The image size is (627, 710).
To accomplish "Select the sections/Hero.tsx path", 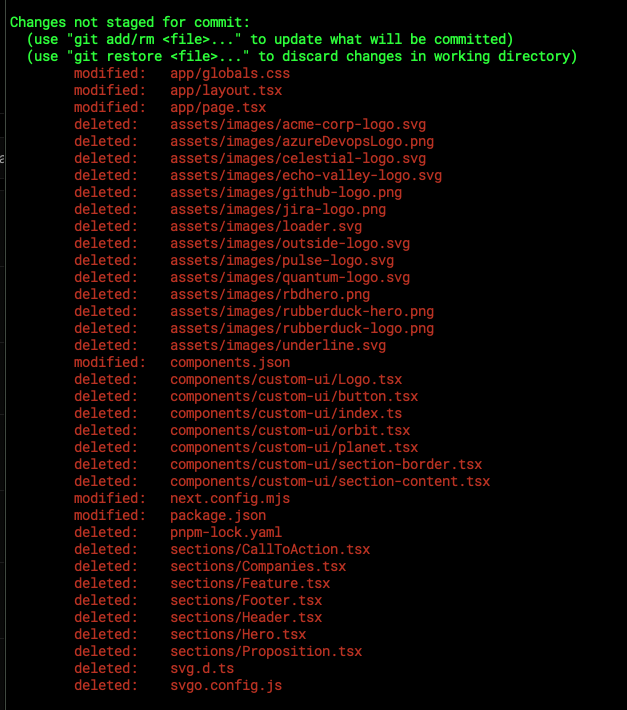I will pos(238,634).
